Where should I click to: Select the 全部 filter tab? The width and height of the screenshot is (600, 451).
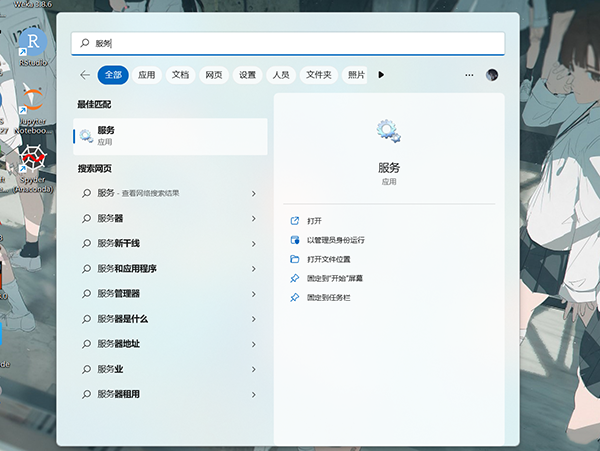click(113, 75)
